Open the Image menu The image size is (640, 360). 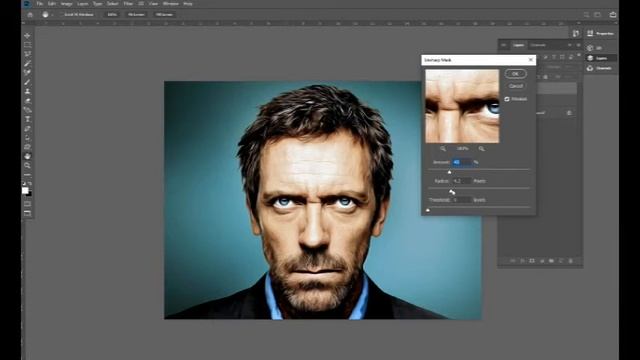[66, 4]
